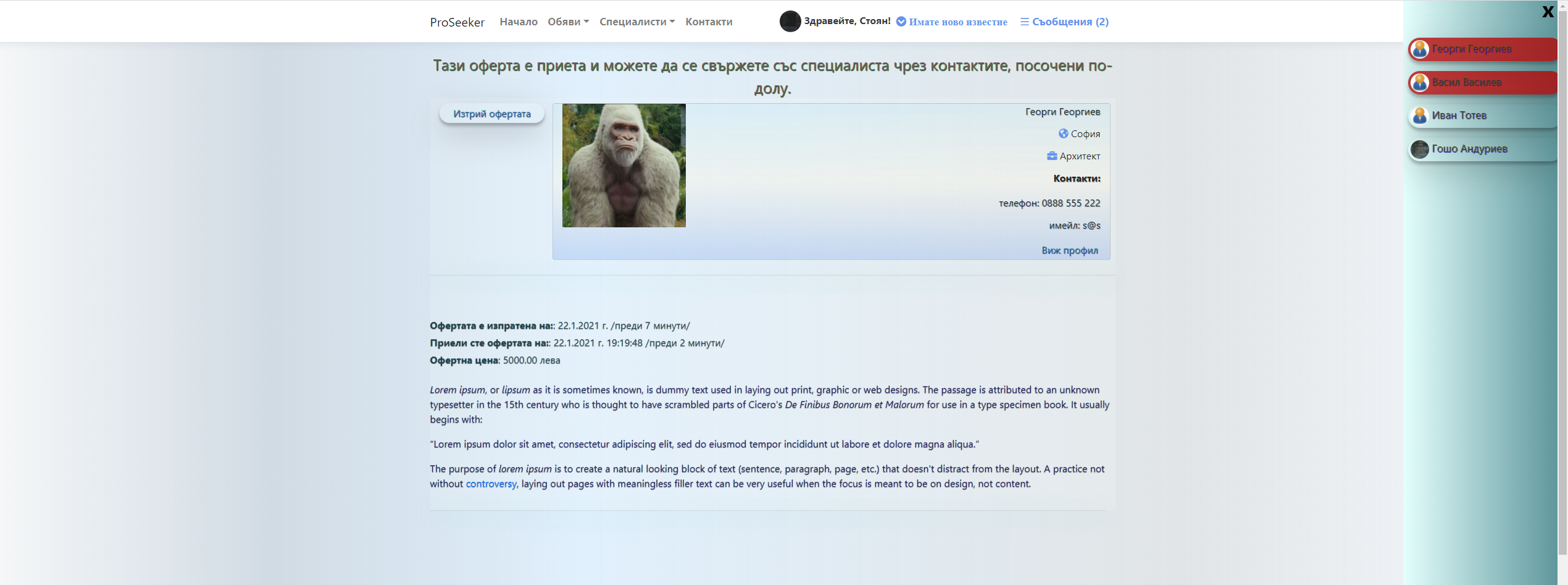Click Гошо Андуриев's avatar icon in chat sidebar

1420,149
